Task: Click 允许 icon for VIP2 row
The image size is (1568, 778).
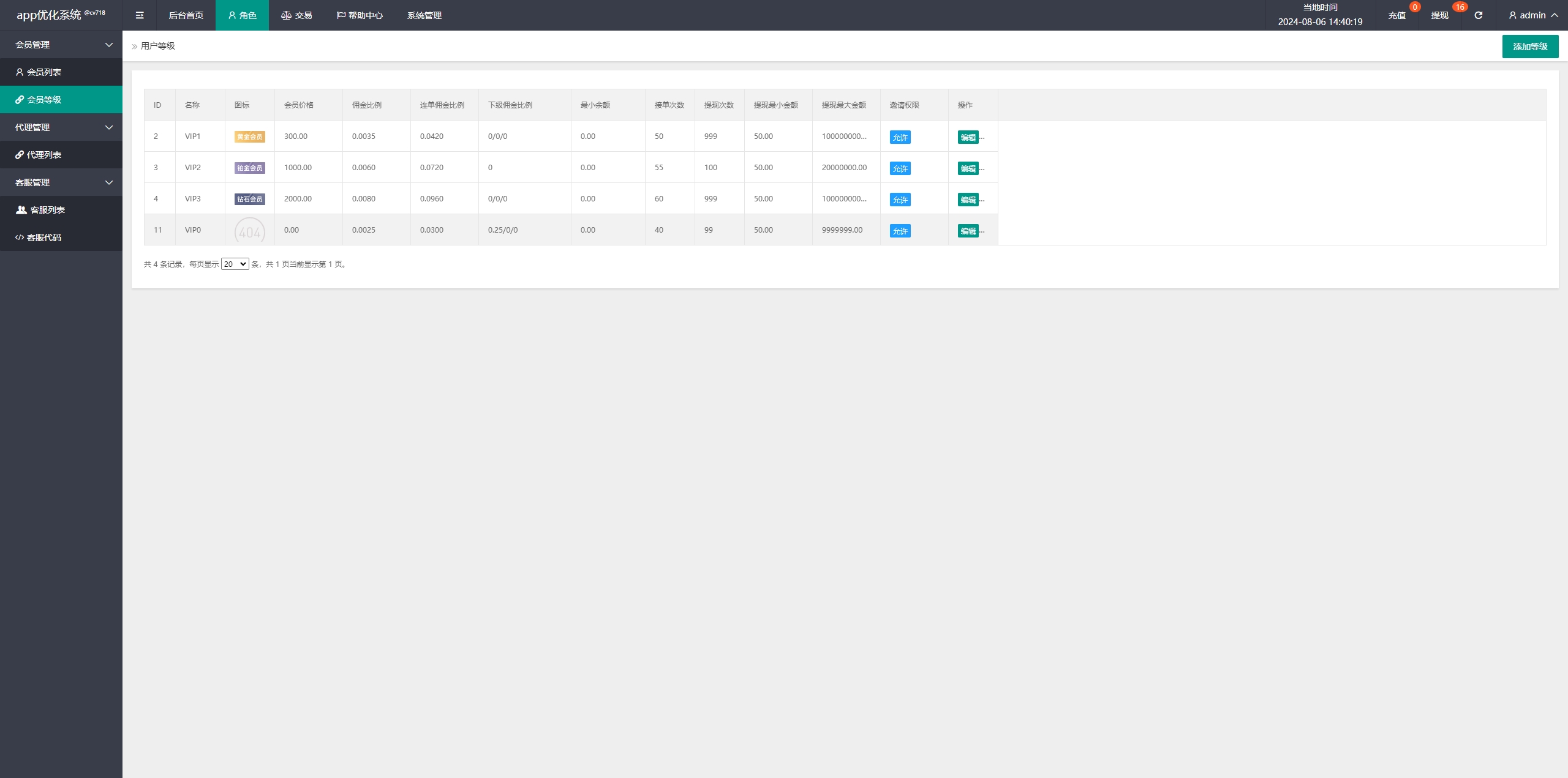Action: click(899, 168)
